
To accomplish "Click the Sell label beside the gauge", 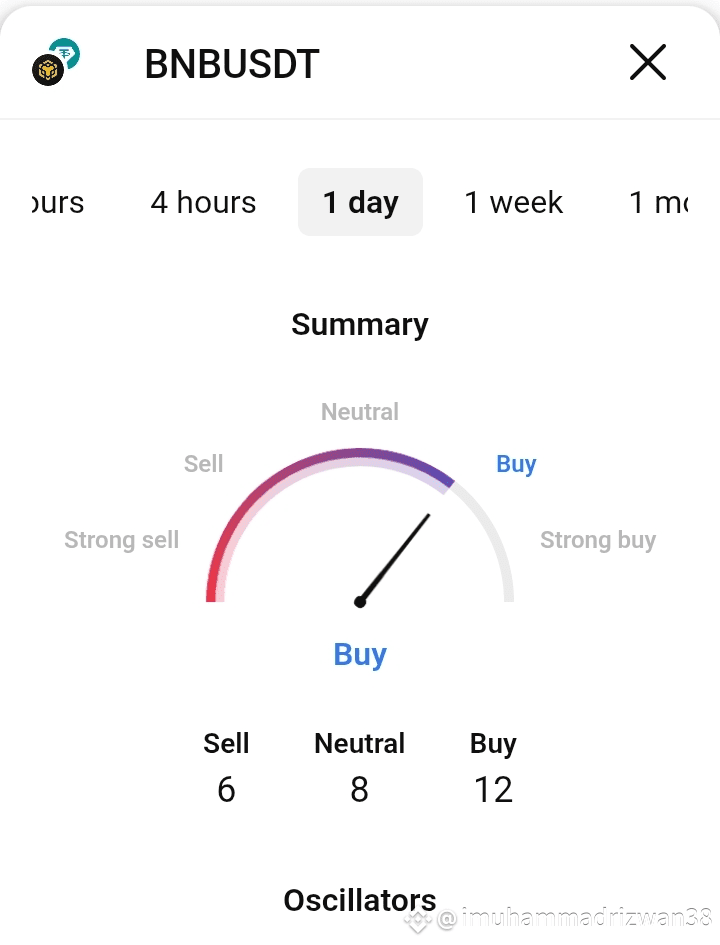I will click(x=204, y=463).
